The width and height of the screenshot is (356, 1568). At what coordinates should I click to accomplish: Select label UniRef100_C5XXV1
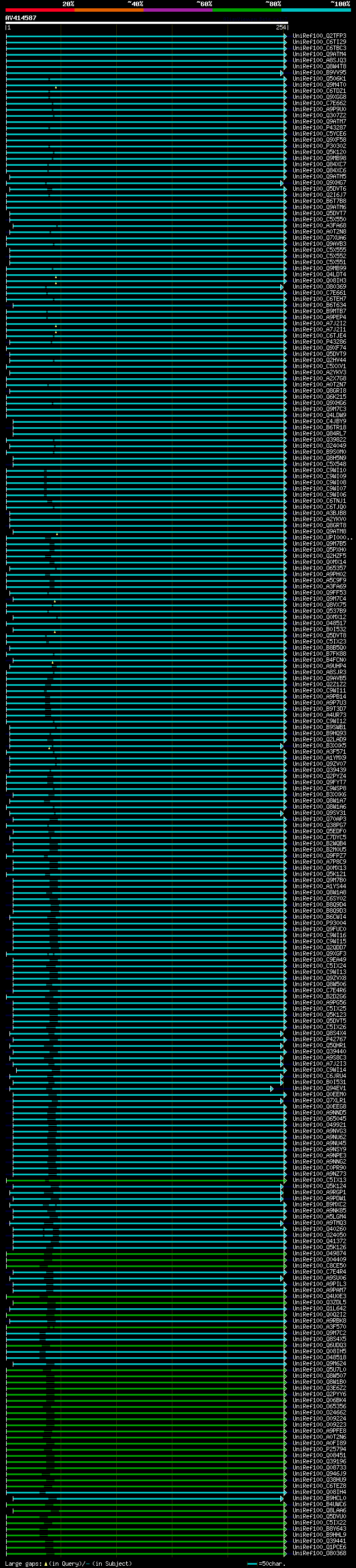click(x=319, y=367)
